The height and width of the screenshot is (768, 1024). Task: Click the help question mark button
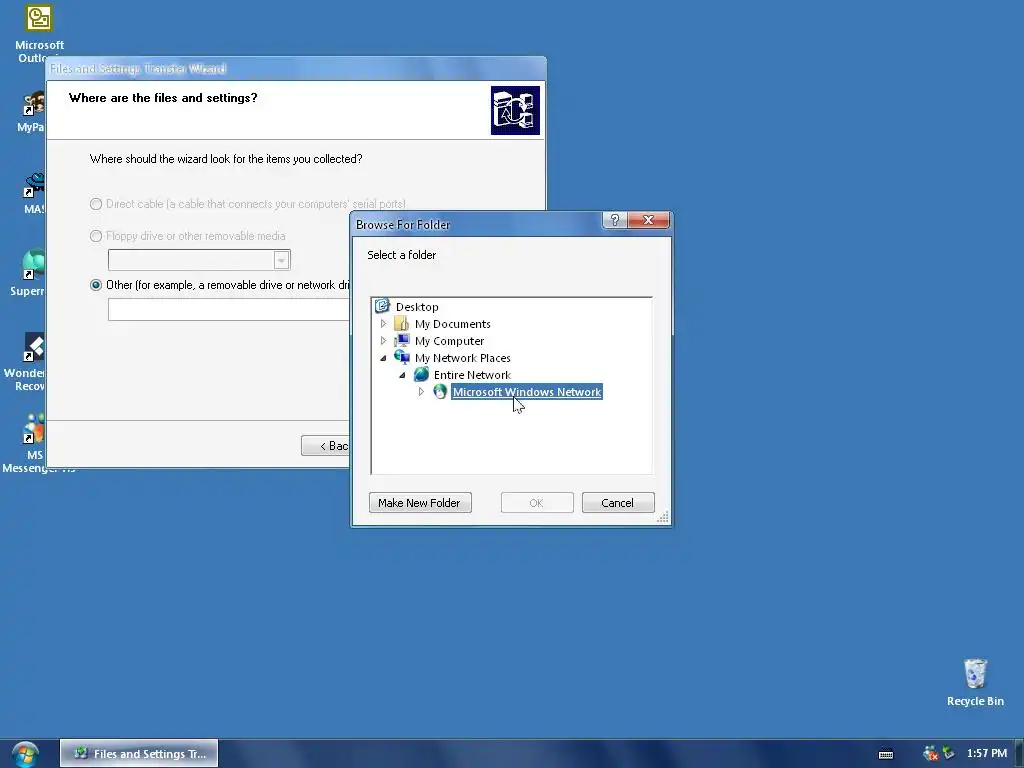615,220
